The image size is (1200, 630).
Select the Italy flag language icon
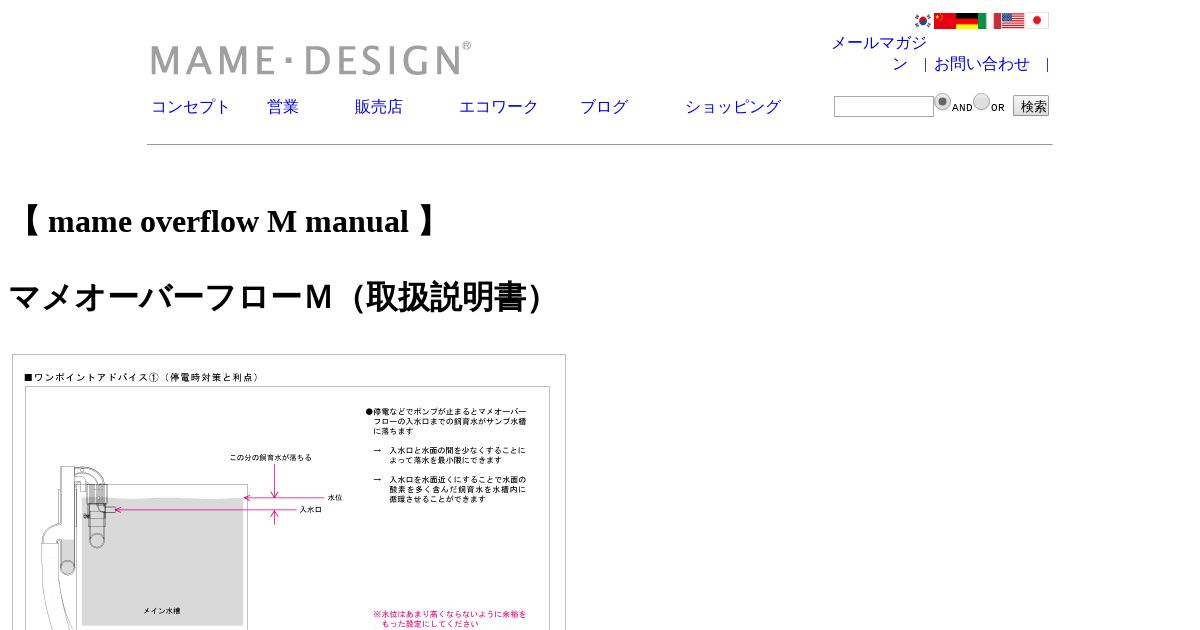click(990, 20)
